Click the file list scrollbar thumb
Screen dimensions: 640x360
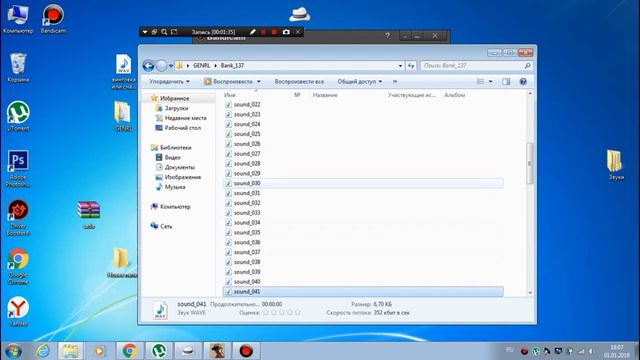[x=530, y=163]
